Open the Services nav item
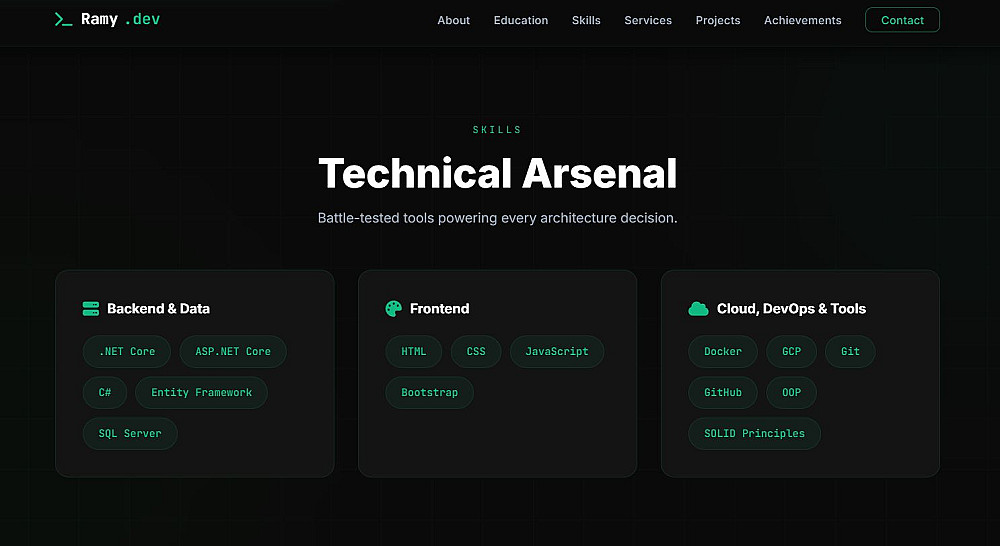Viewport: 1000px width, 546px height. 648,20
